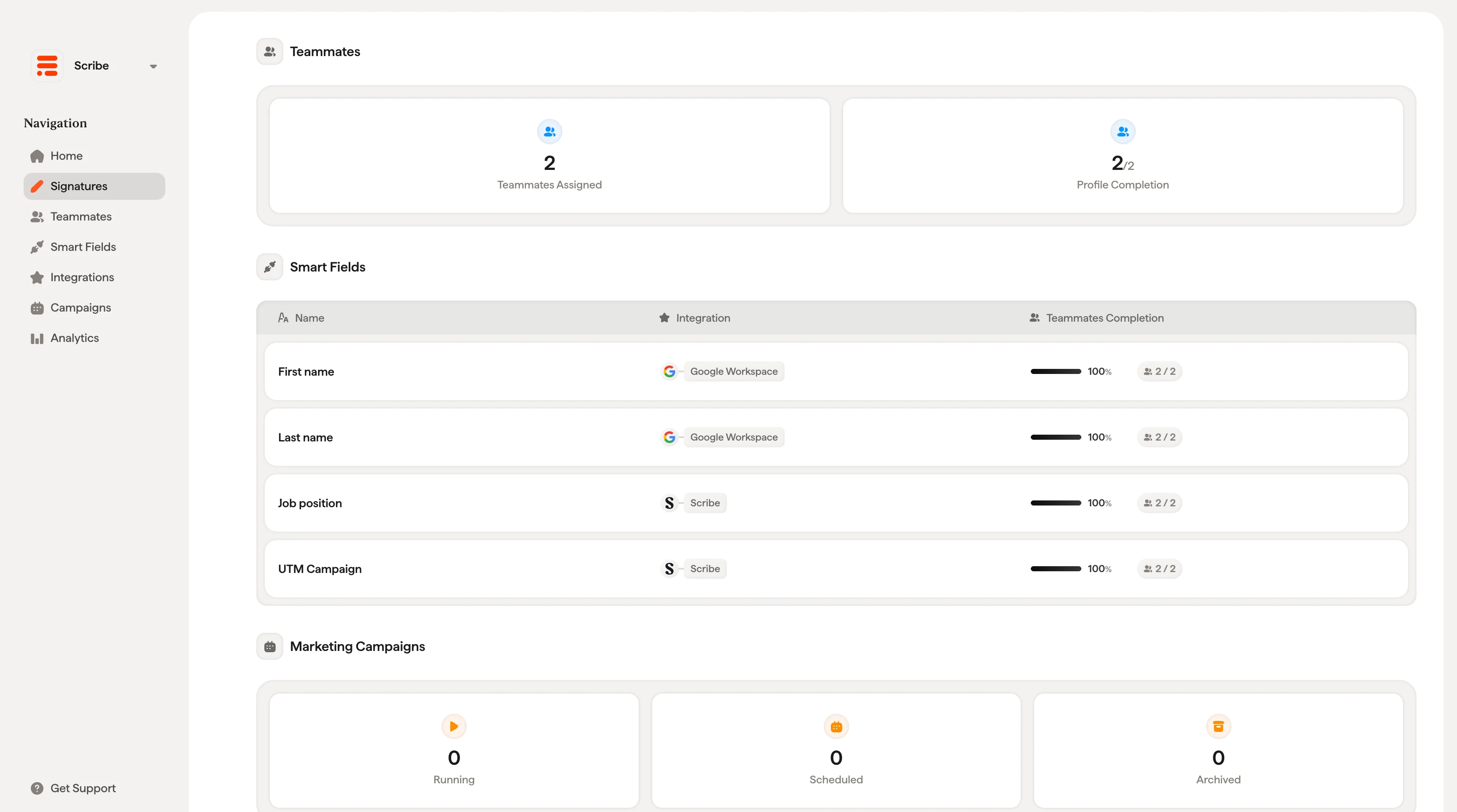Click the Archived campaigns box icon

coord(1218,726)
